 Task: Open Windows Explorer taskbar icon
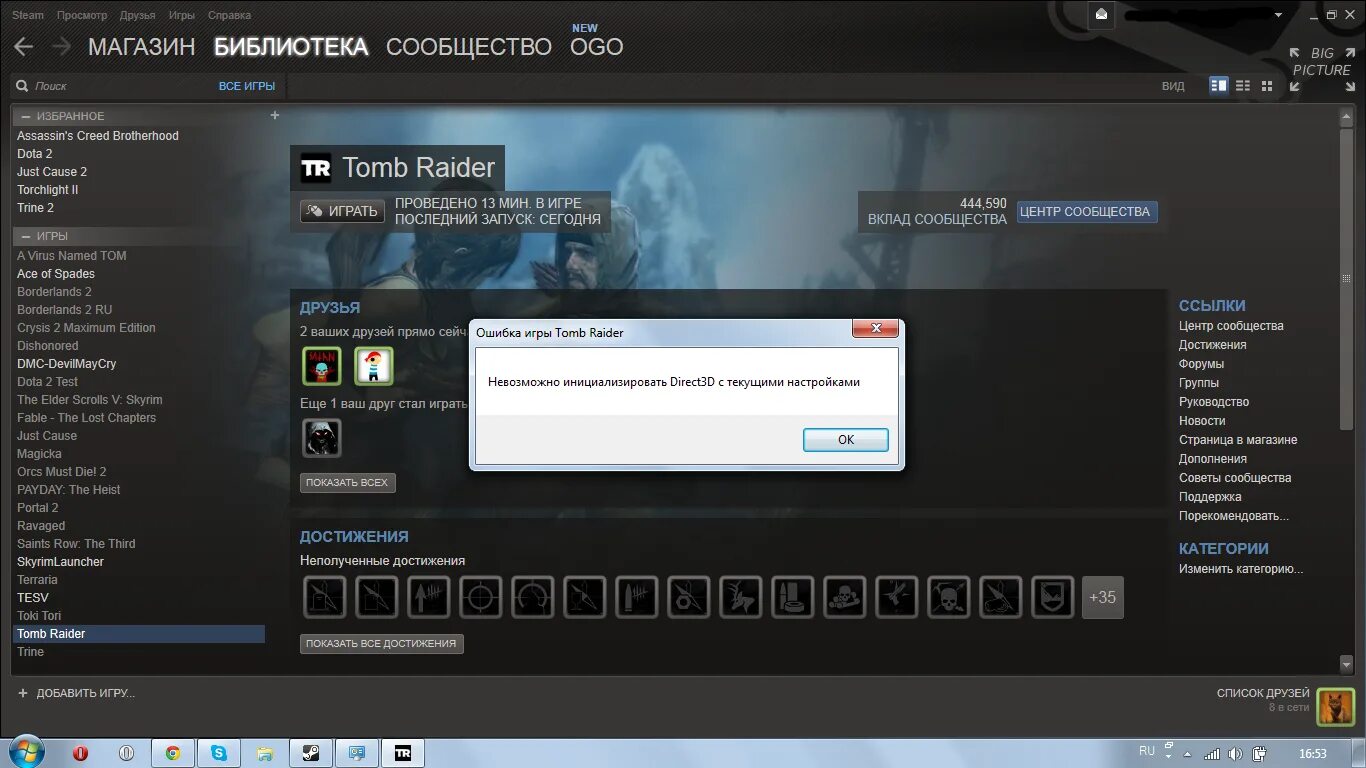pyautogui.click(x=265, y=753)
